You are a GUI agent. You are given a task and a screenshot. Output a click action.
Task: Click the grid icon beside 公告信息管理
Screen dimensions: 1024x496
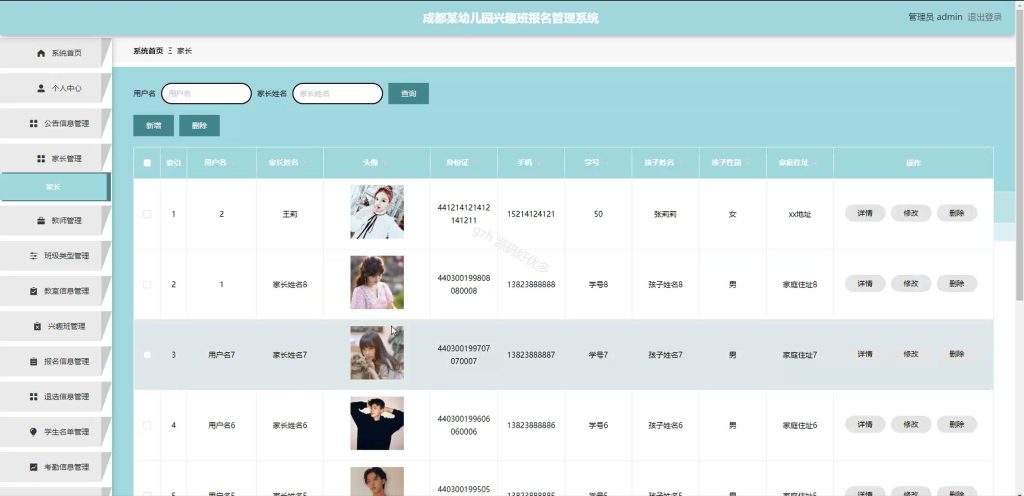(x=34, y=123)
